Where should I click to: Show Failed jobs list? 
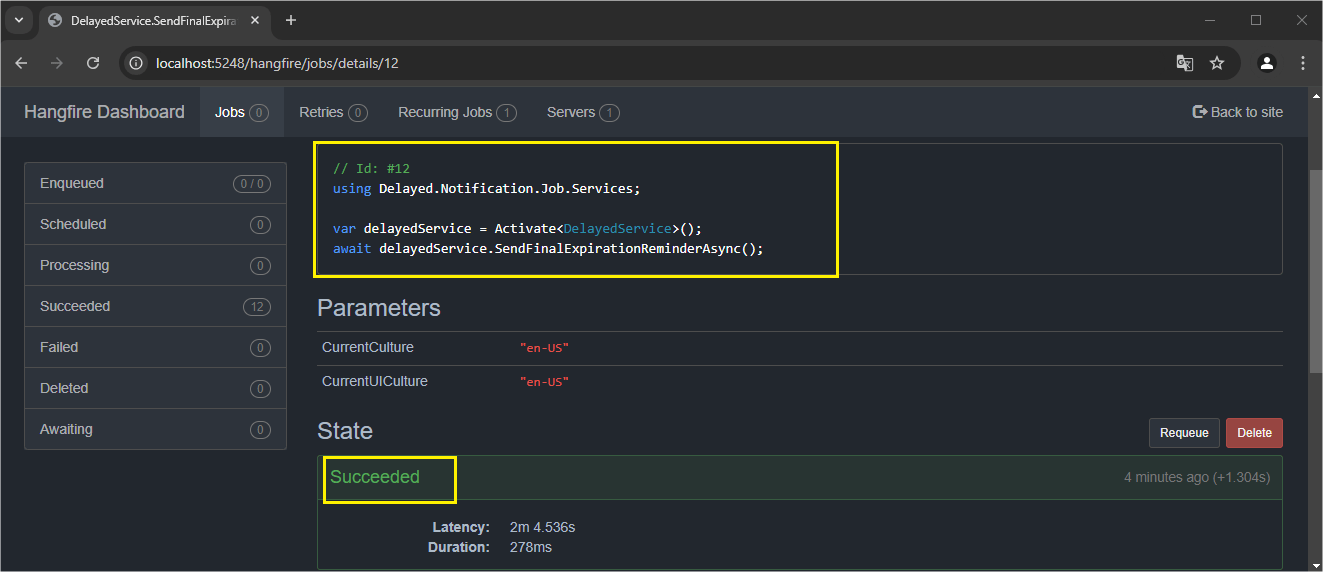155,347
